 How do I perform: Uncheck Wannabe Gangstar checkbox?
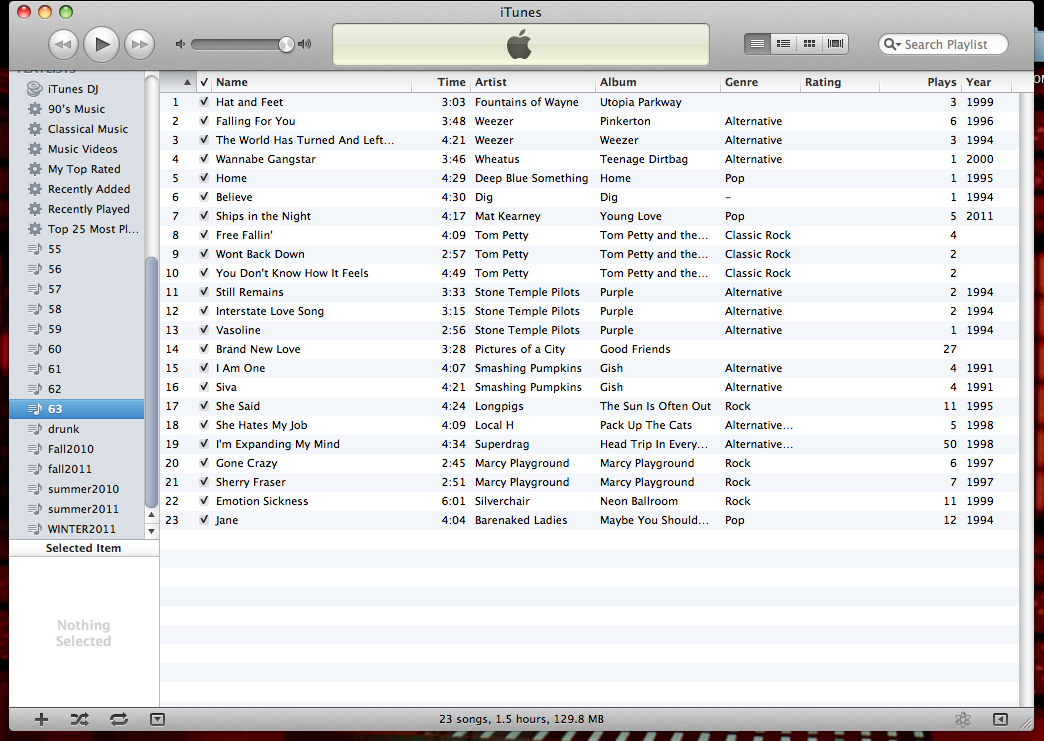pyautogui.click(x=204, y=159)
